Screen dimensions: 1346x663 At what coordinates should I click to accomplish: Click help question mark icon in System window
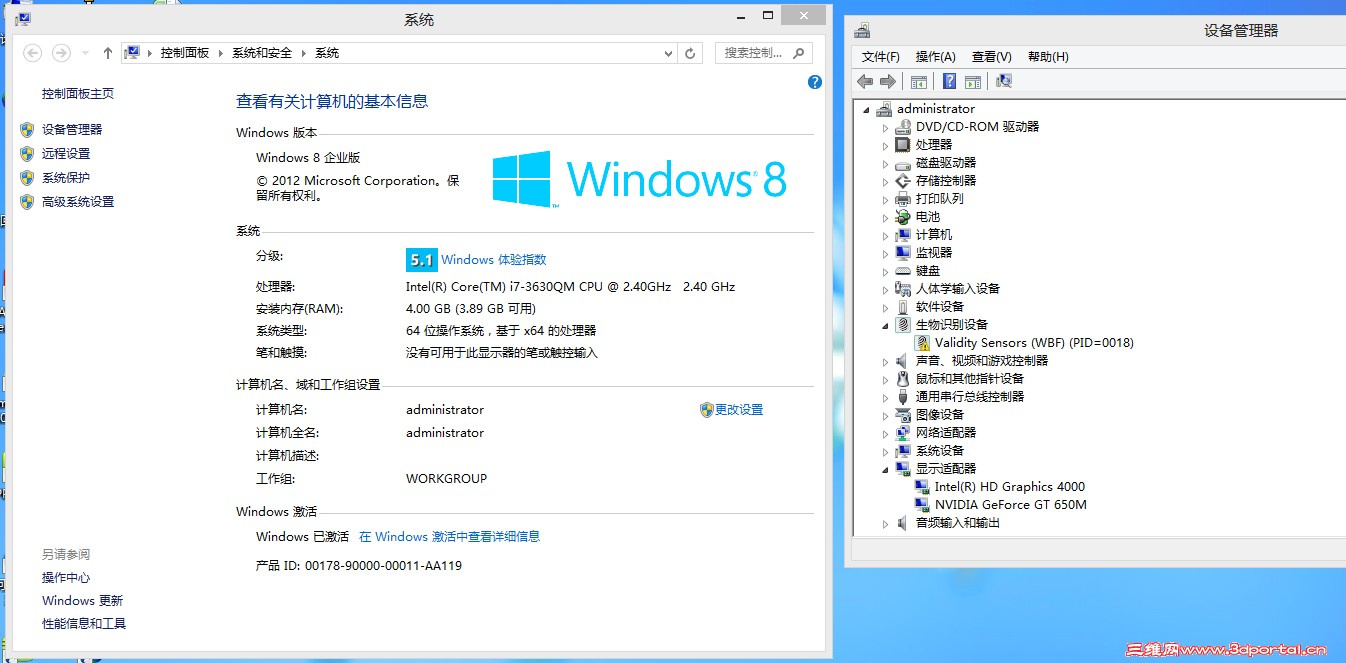pyautogui.click(x=815, y=82)
